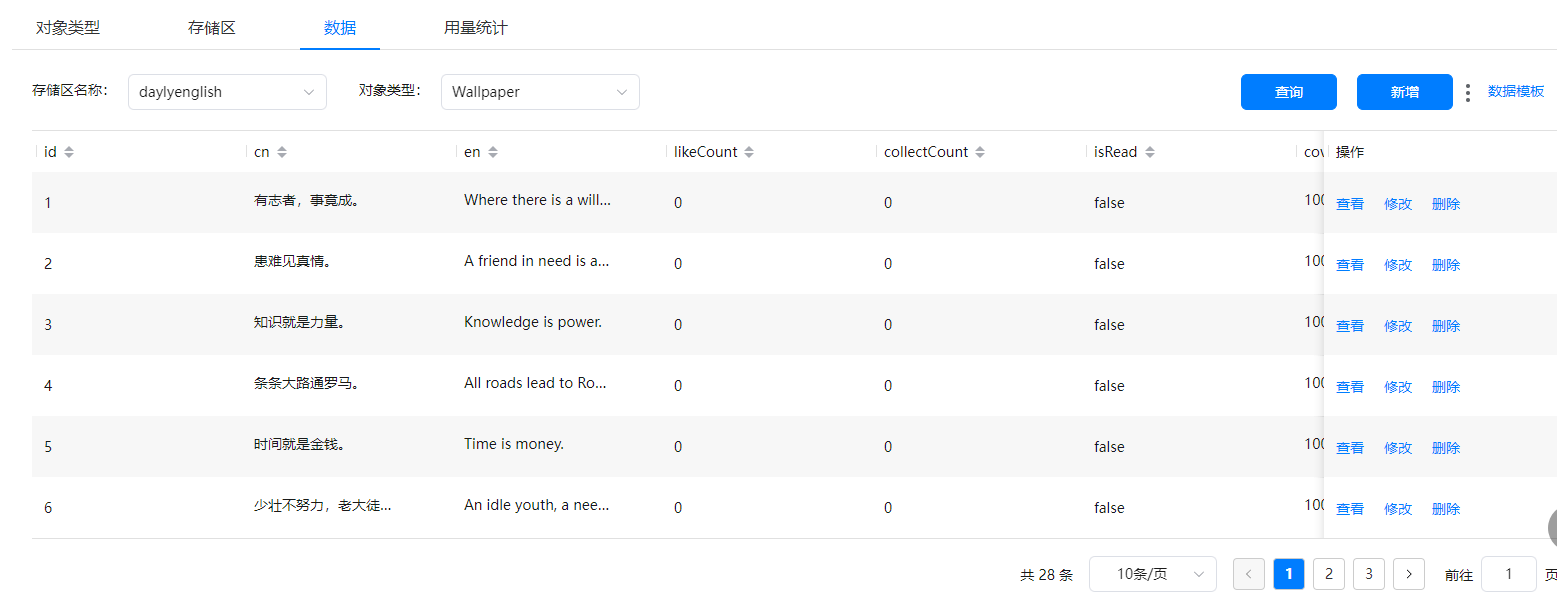Sort by en column arrows
Viewport: 1557px width, 600px height.
click(x=493, y=152)
